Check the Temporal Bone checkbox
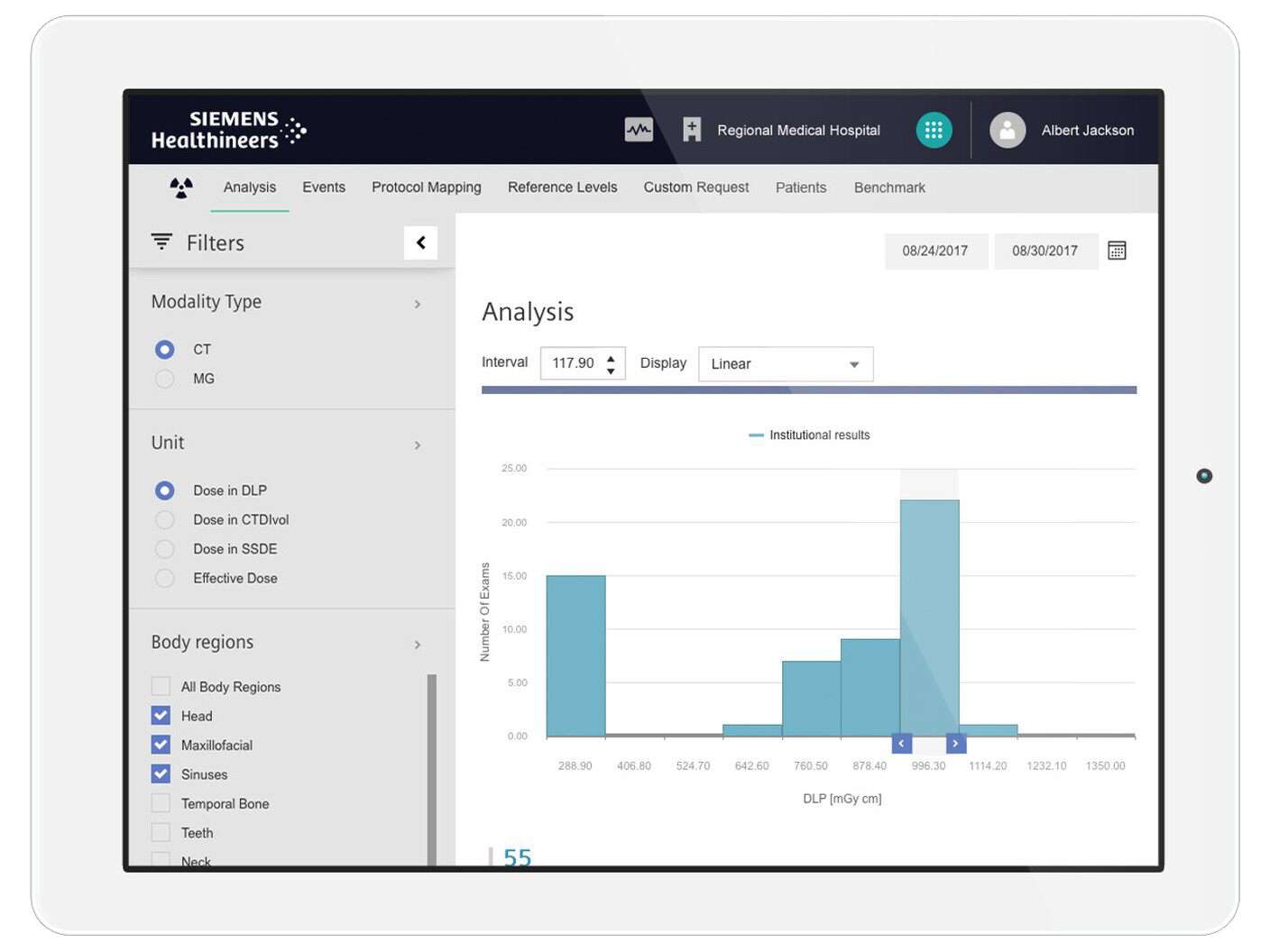1270x952 pixels. tap(161, 803)
